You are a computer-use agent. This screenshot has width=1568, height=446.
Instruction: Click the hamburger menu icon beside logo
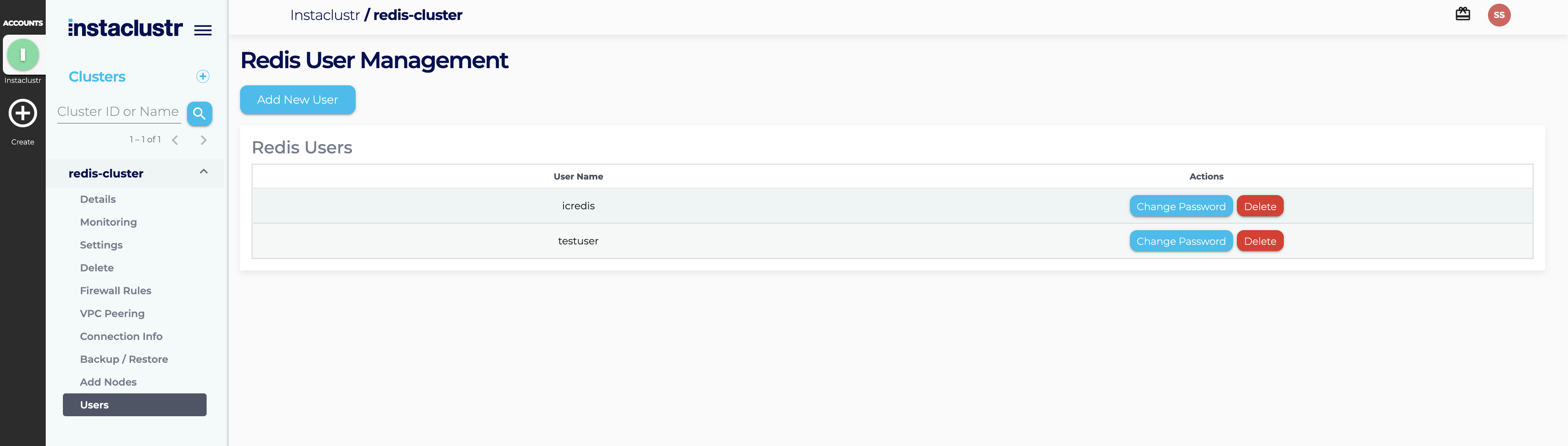point(203,30)
